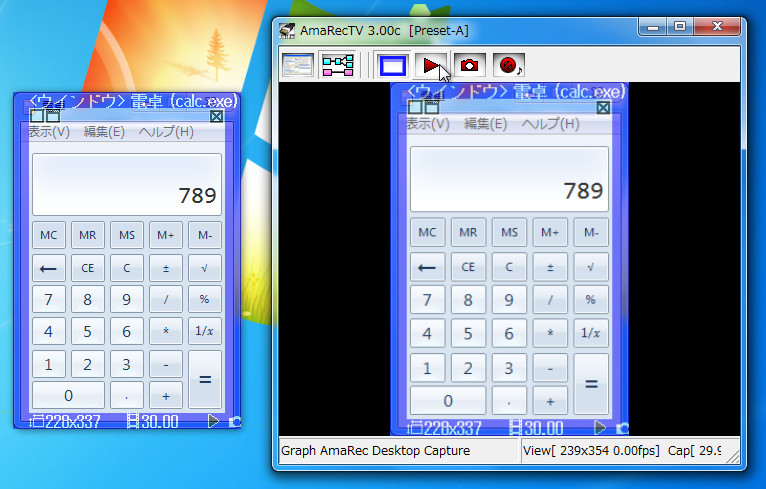Image resolution: width=766 pixels, height=489 pixels.
Task: Click M+ button in left calculator
Action: click(166, 235)
